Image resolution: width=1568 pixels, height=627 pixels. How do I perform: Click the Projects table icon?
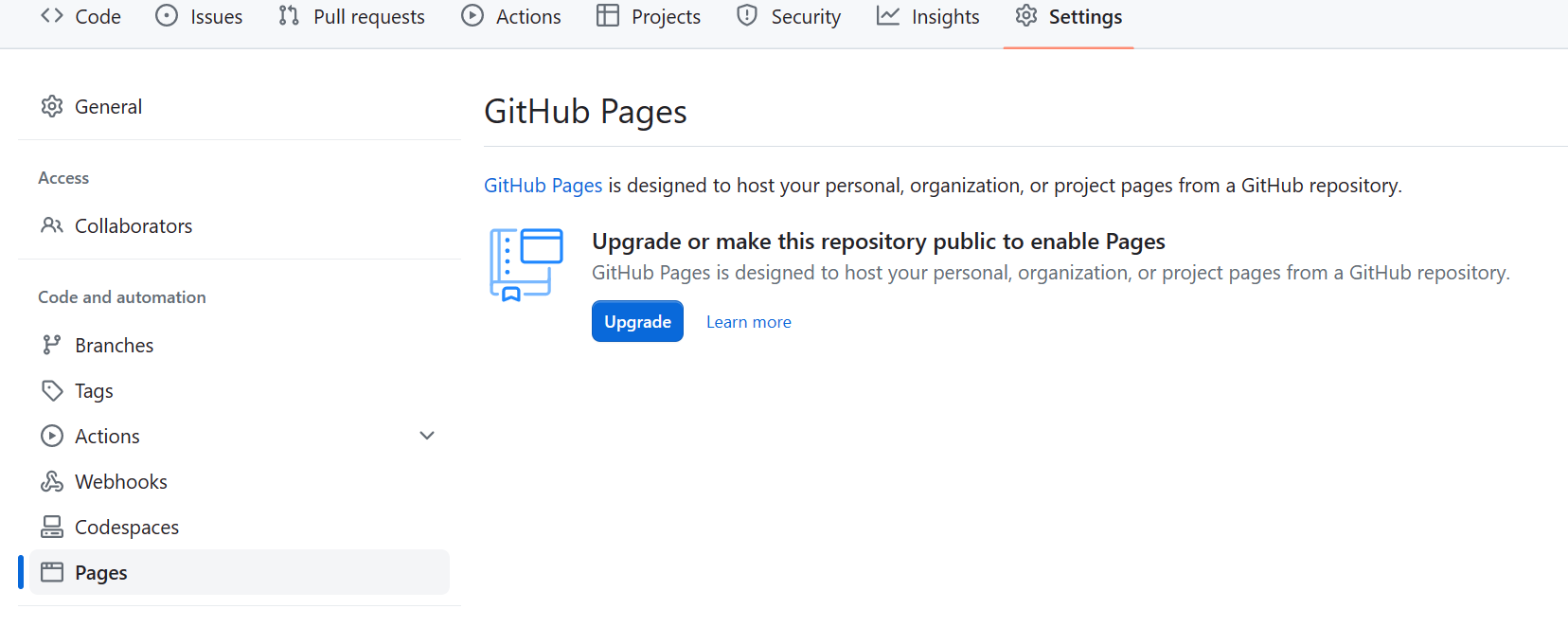(608, 16)
